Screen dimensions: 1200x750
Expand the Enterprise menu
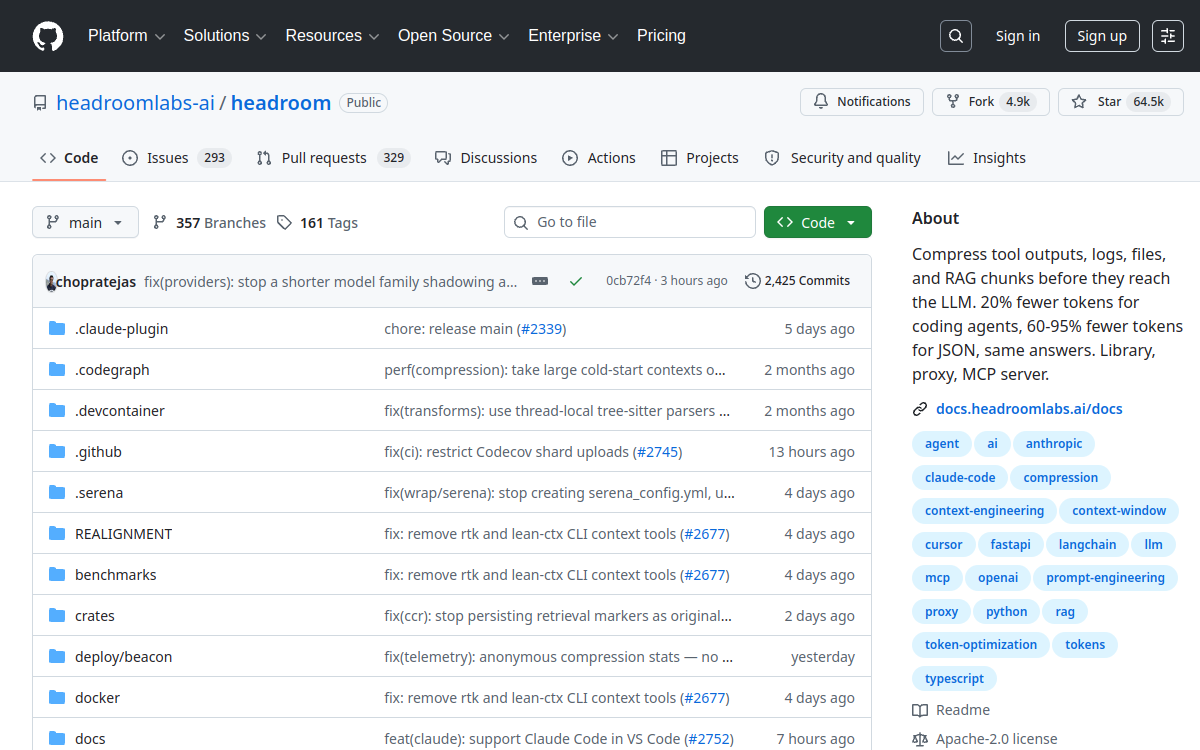(x=574, y=36)
